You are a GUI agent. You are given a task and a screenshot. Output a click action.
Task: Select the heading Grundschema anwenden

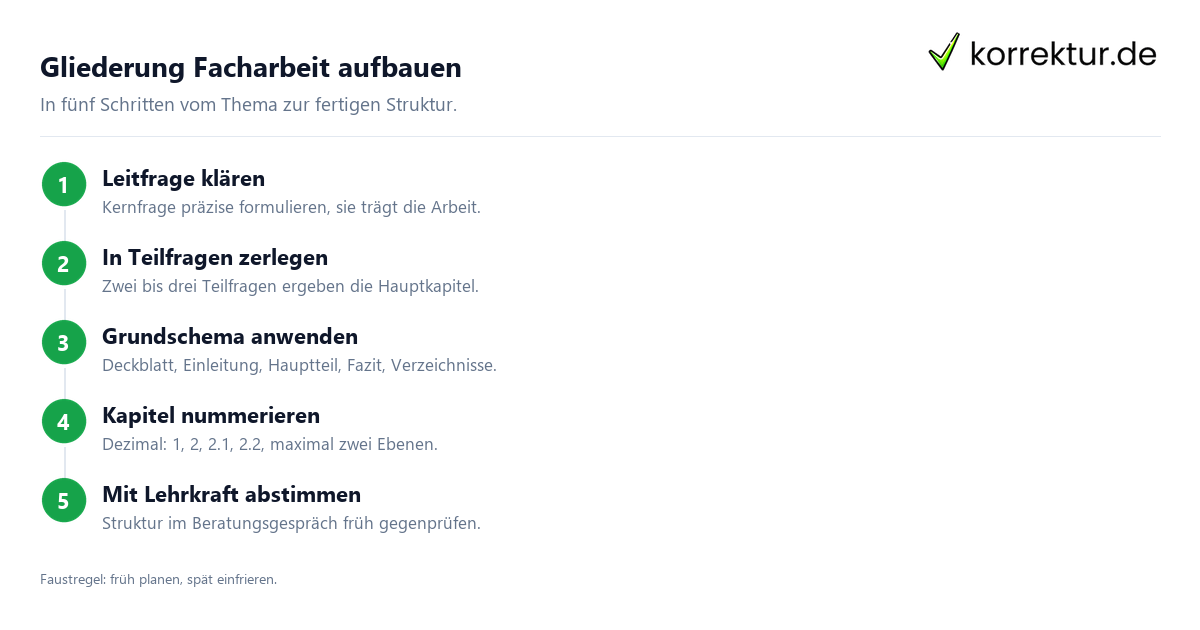(x=230, y=337)
